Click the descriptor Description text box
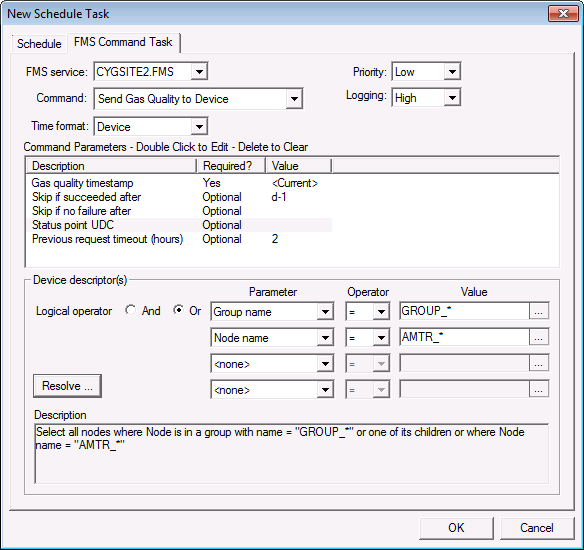584x550 pixels. coord(292,453)
